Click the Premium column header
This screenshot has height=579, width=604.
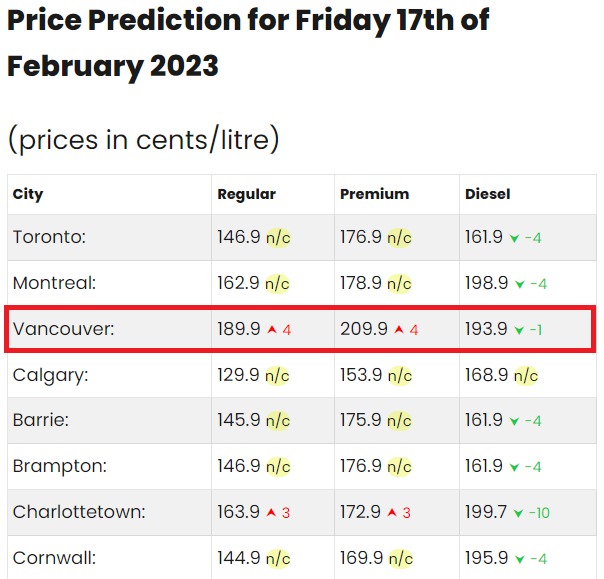[x=374, y=194]
